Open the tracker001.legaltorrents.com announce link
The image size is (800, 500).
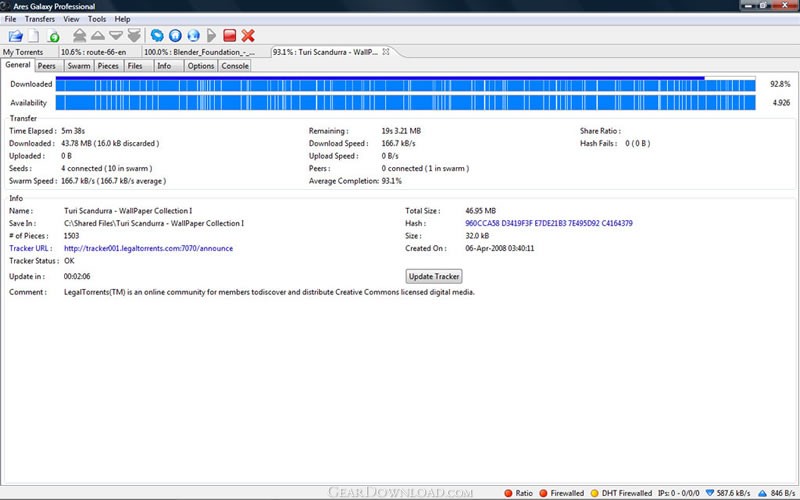coord(148,248)
